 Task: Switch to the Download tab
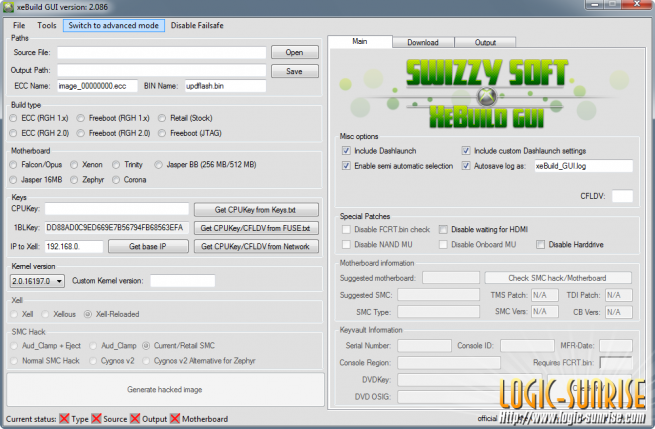[x=422, y=43]
